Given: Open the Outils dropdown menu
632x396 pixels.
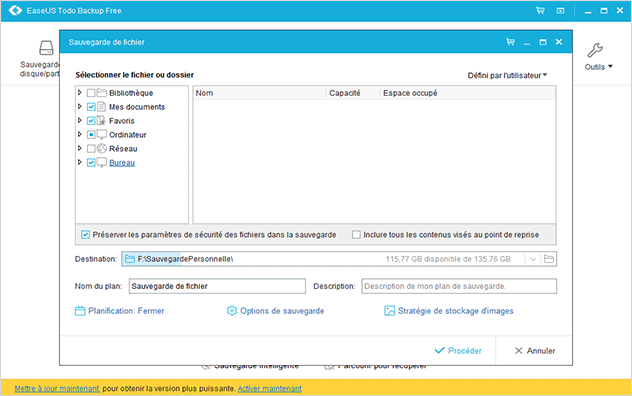Looking at the screenshot, I should tap(599, 67).
